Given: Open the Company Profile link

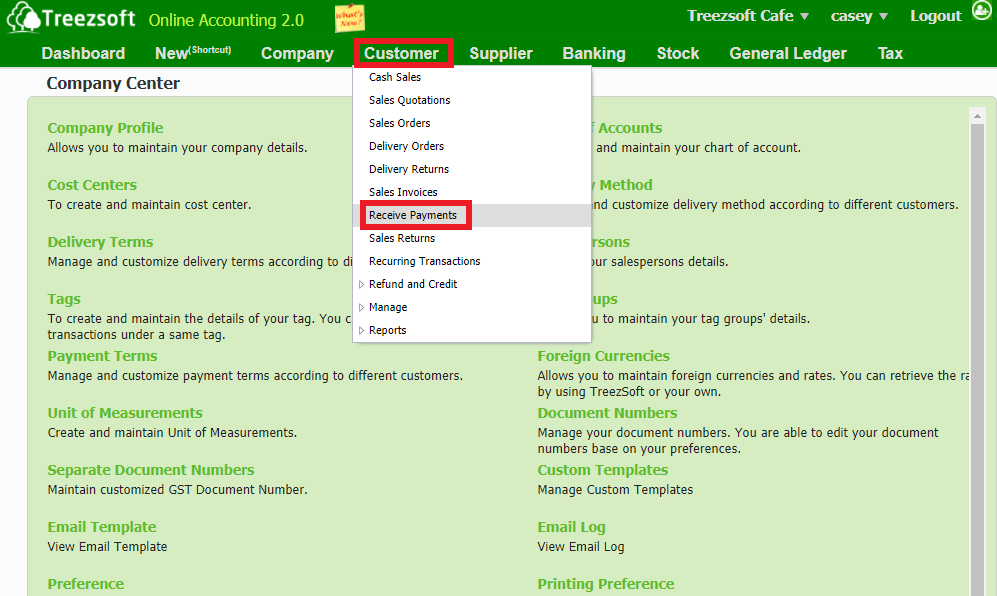Looking at the screenshot, I should (x=106, y=128).
